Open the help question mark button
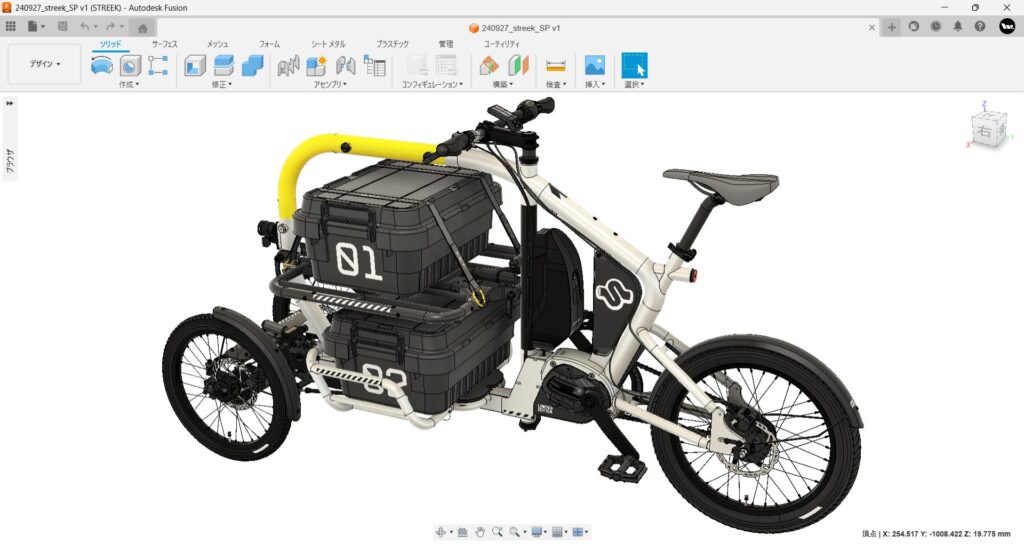This screenshot has width=1024, height=544. 980,27
